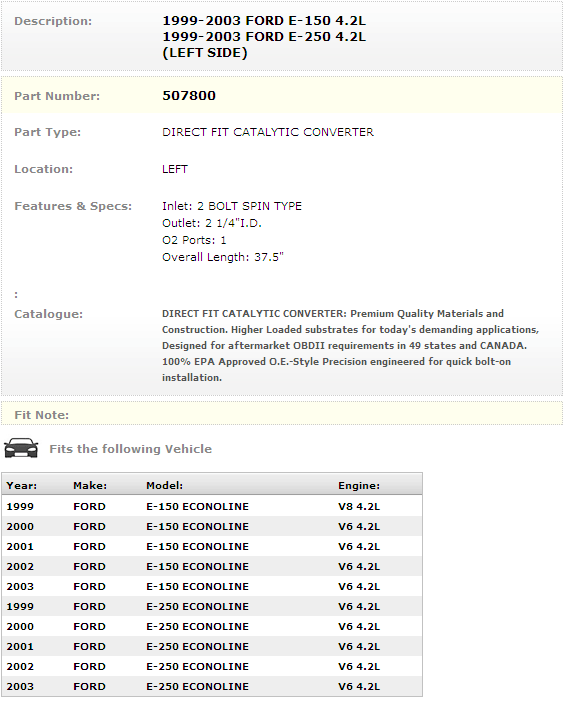Click the DIRECT FIT CATALYTIC CONVERTER part type

(x=267, y=132)
